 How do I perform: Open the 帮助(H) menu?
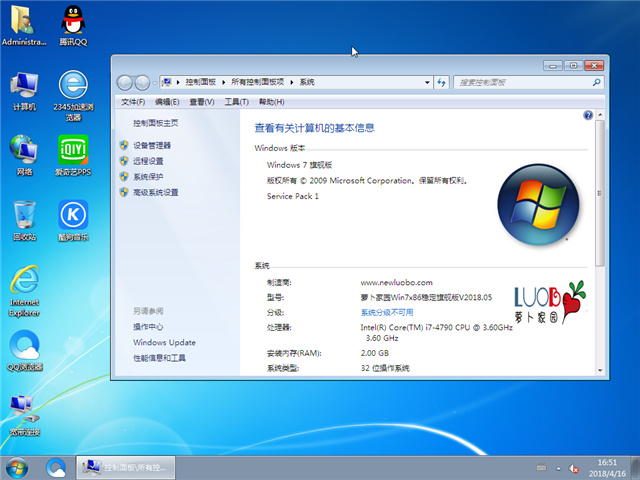[271, 102]
